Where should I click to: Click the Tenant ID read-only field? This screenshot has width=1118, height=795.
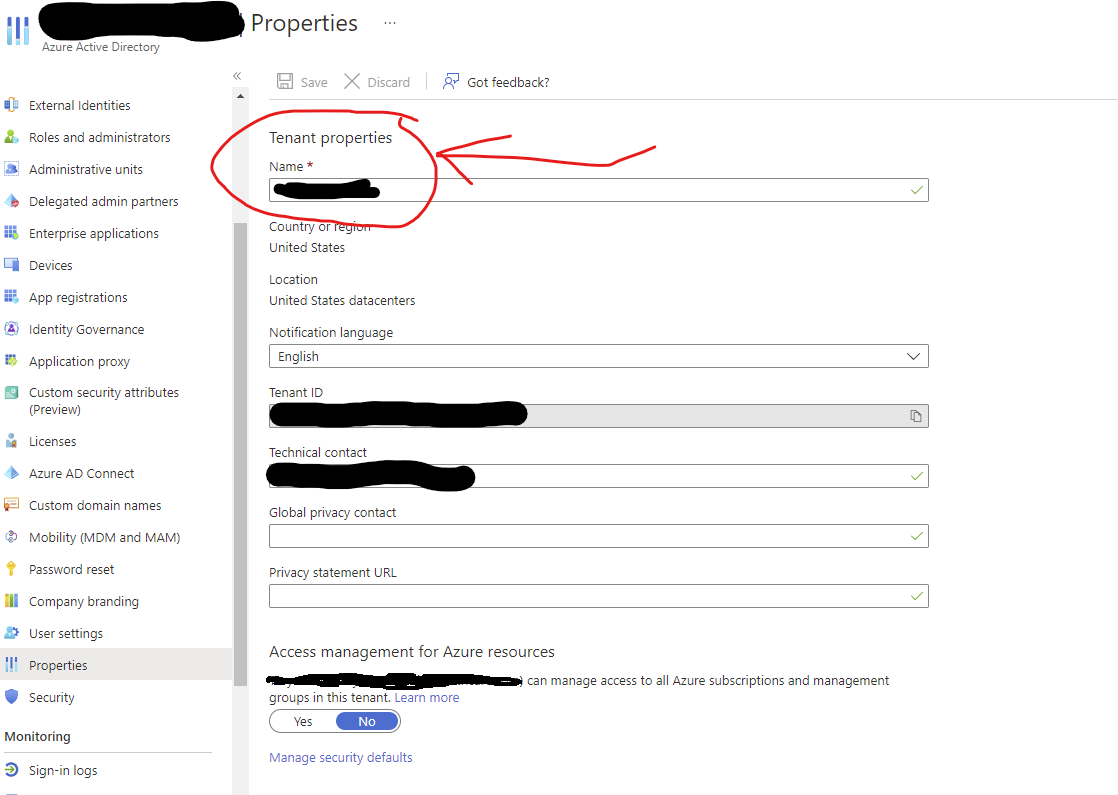coord(598,416)
